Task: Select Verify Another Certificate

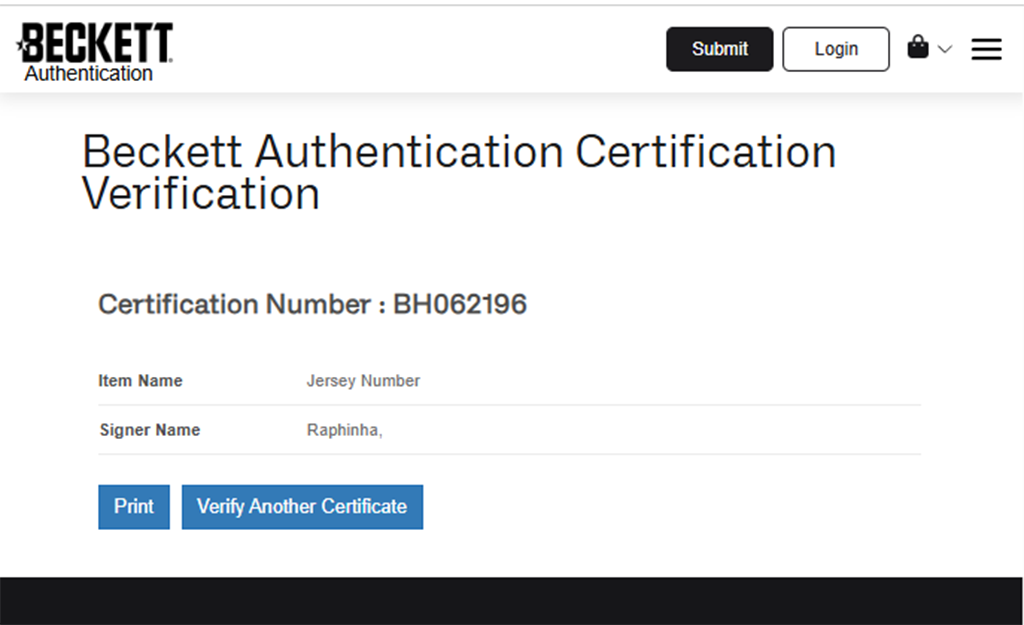Action: point(302,506)
